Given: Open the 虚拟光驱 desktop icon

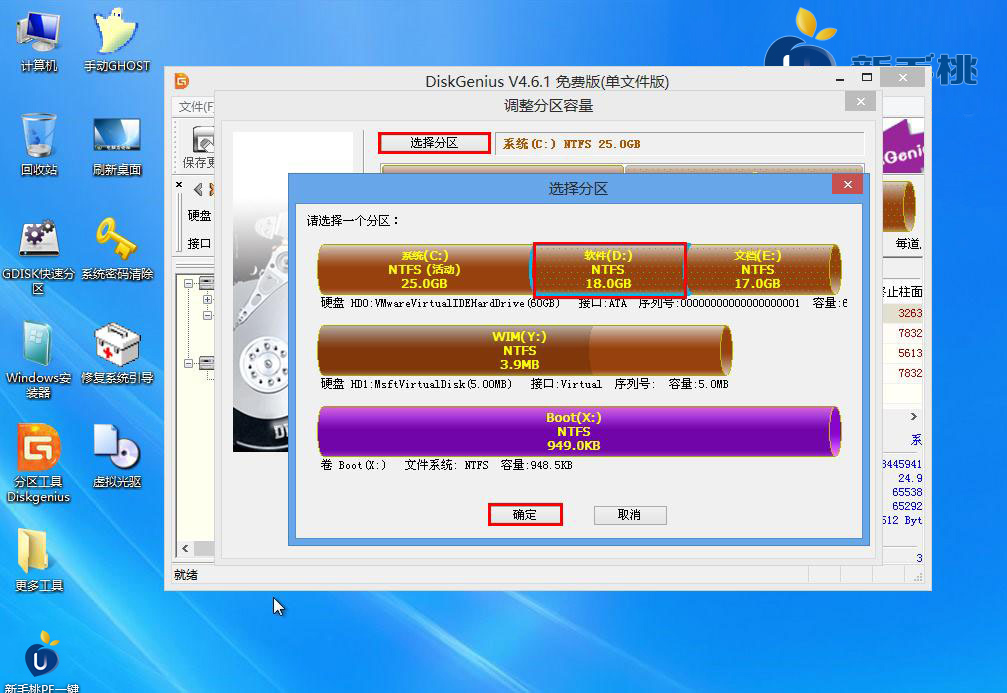Looking at the screenshot, I should 116,457.
